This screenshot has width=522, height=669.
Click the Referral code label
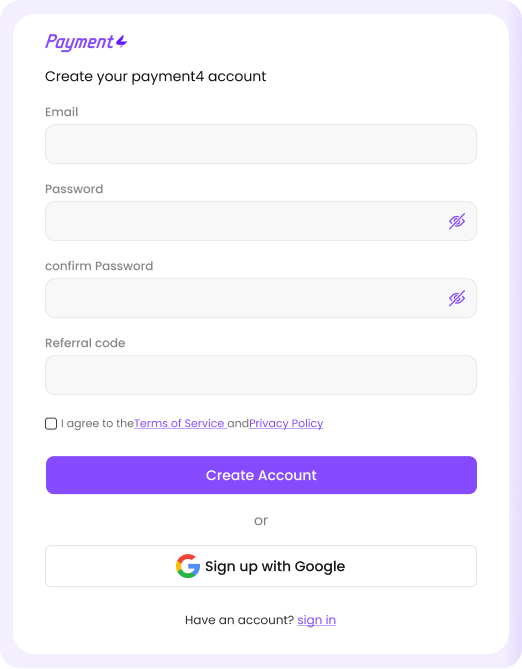(85, 343)
